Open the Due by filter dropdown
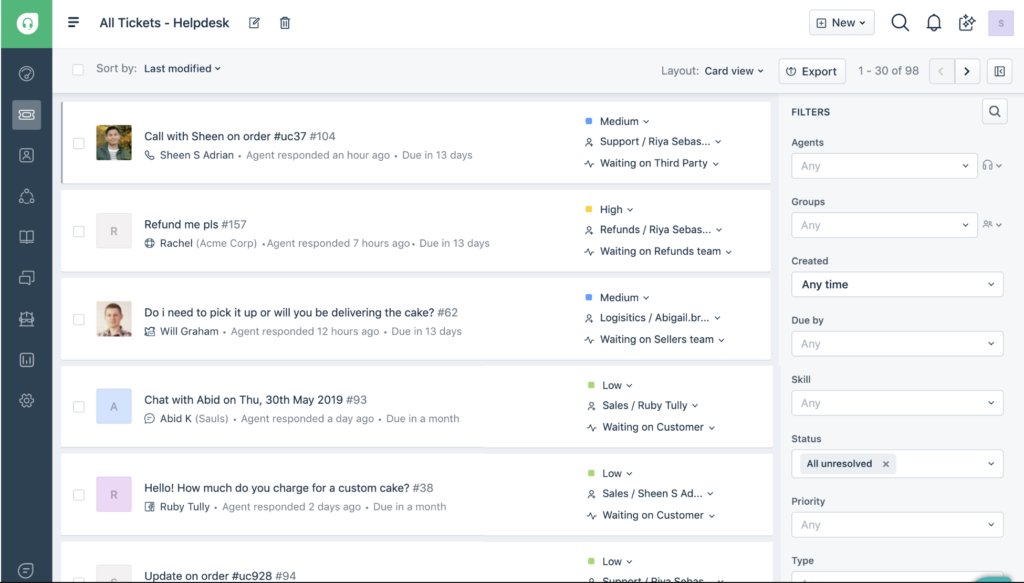This screenshot has width=1024, height=583. [897, 343]
